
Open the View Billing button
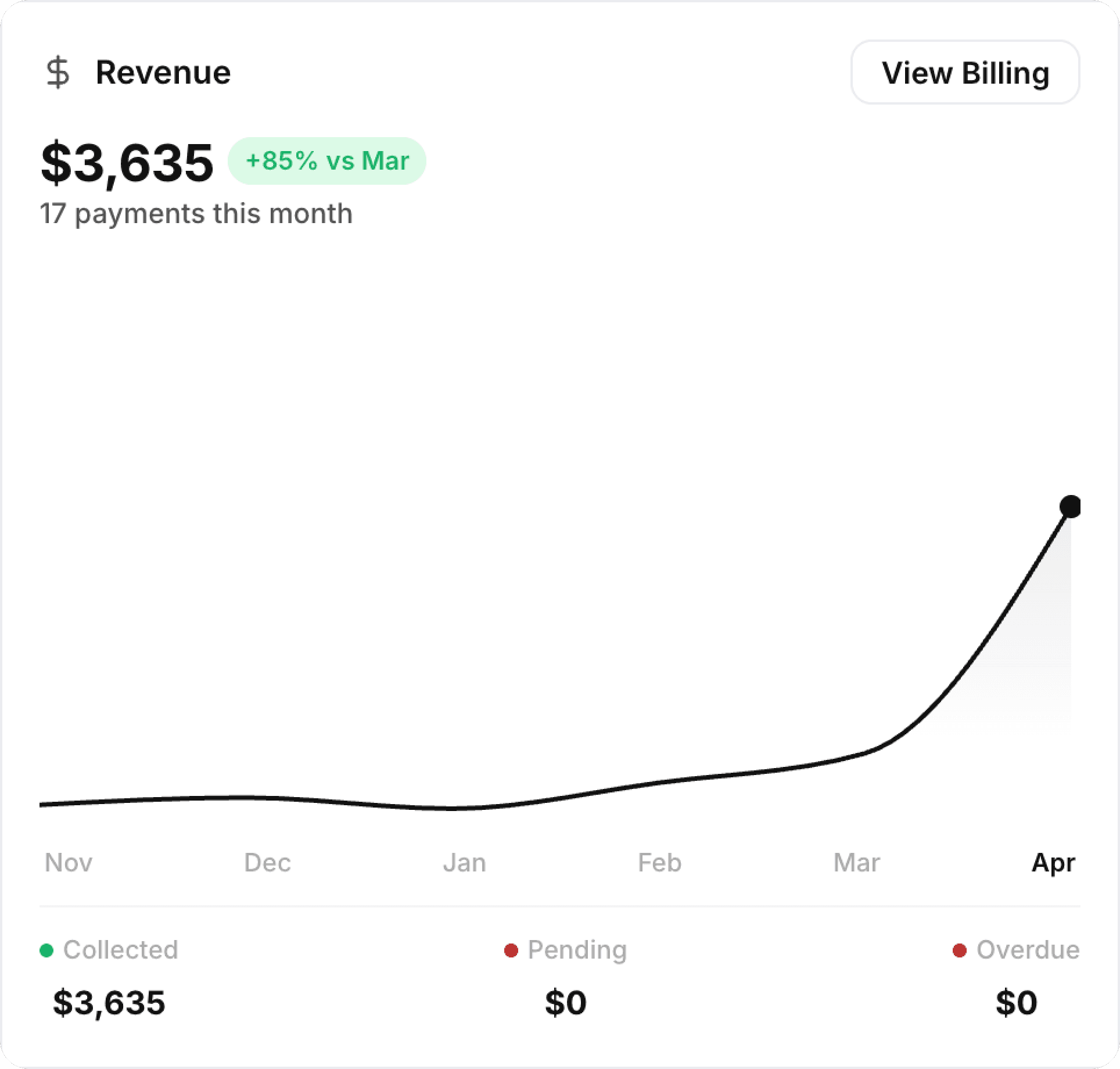coord(965,73)
